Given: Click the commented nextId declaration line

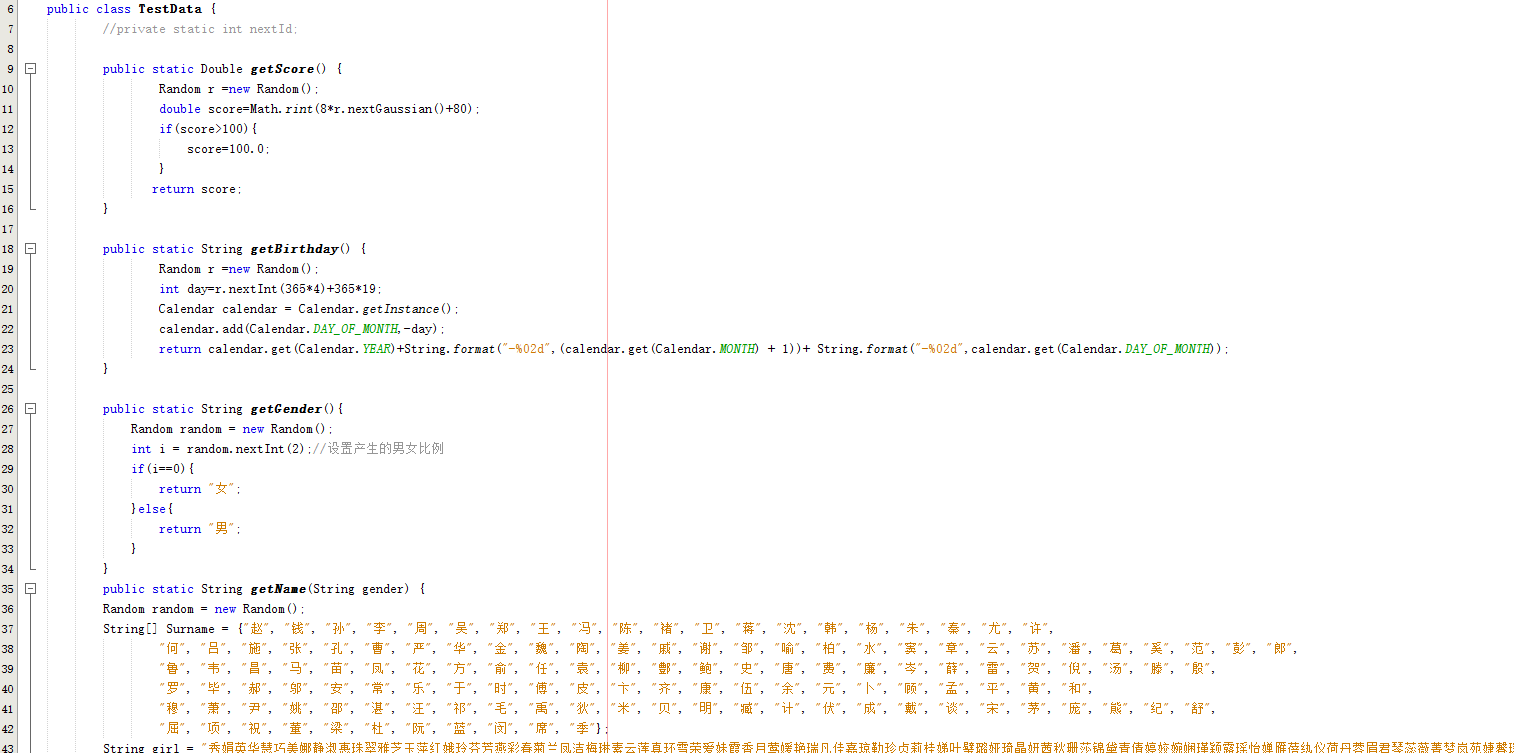Looking at the screenshot, I should point(200,29).
